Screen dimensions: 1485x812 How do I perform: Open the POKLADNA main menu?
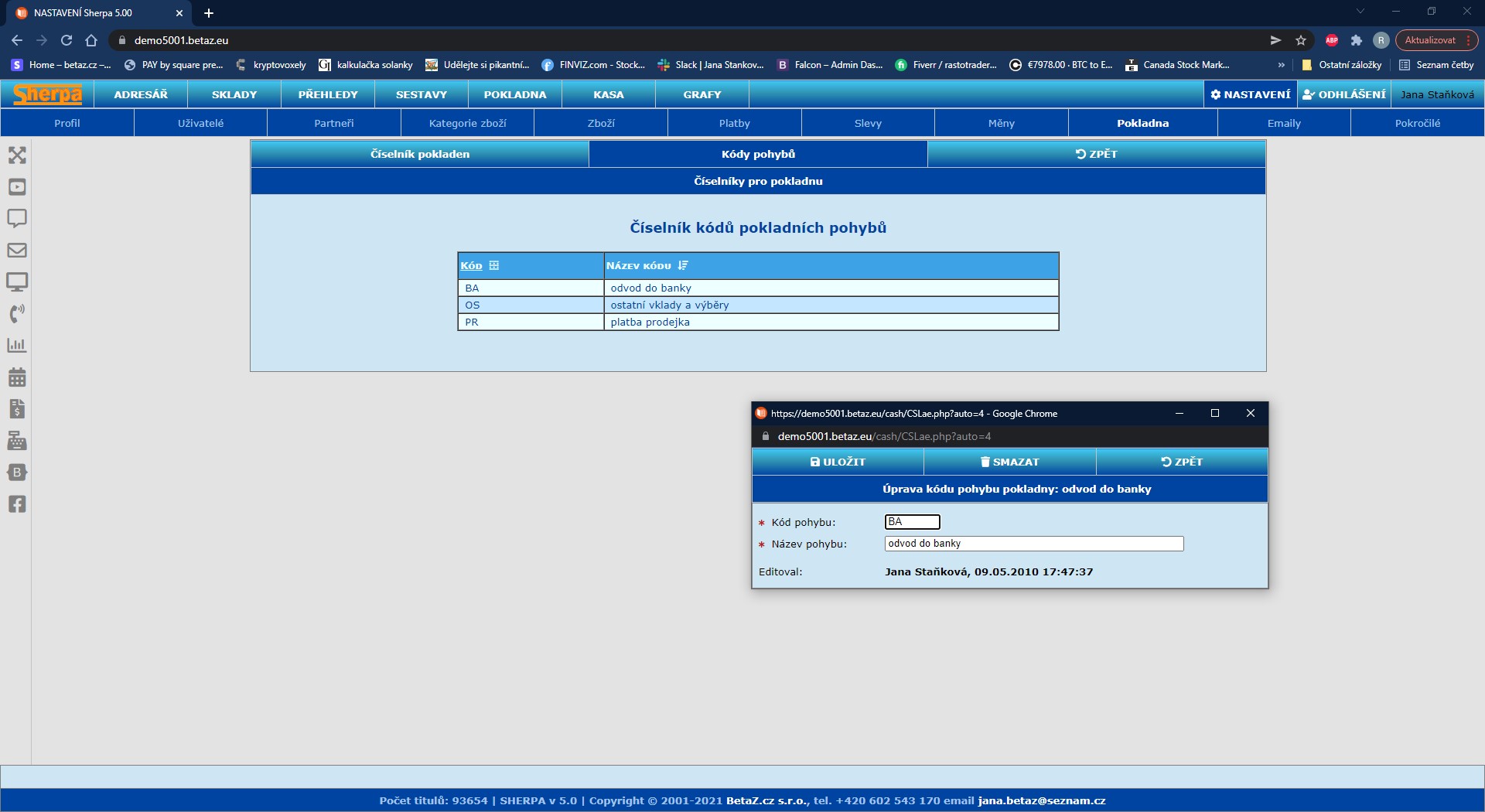coord(515,94)
